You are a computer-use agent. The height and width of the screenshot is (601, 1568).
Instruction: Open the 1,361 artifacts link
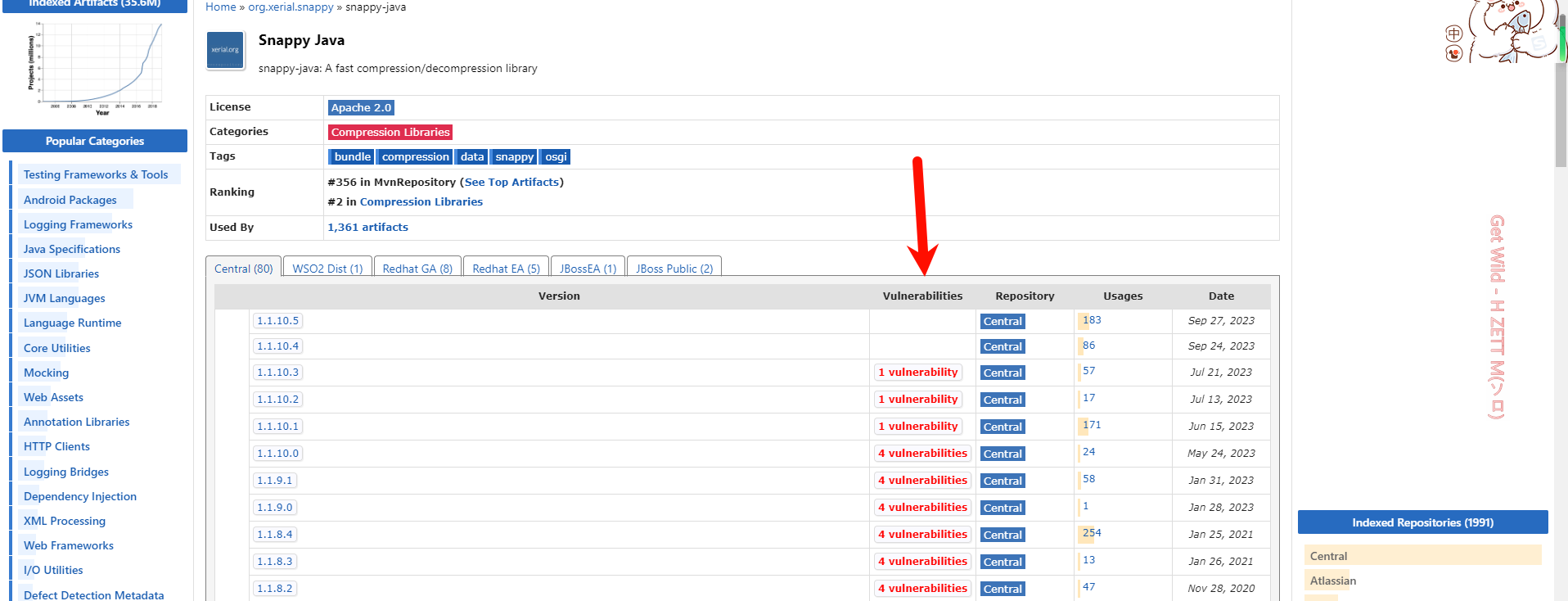pos(367,227)
